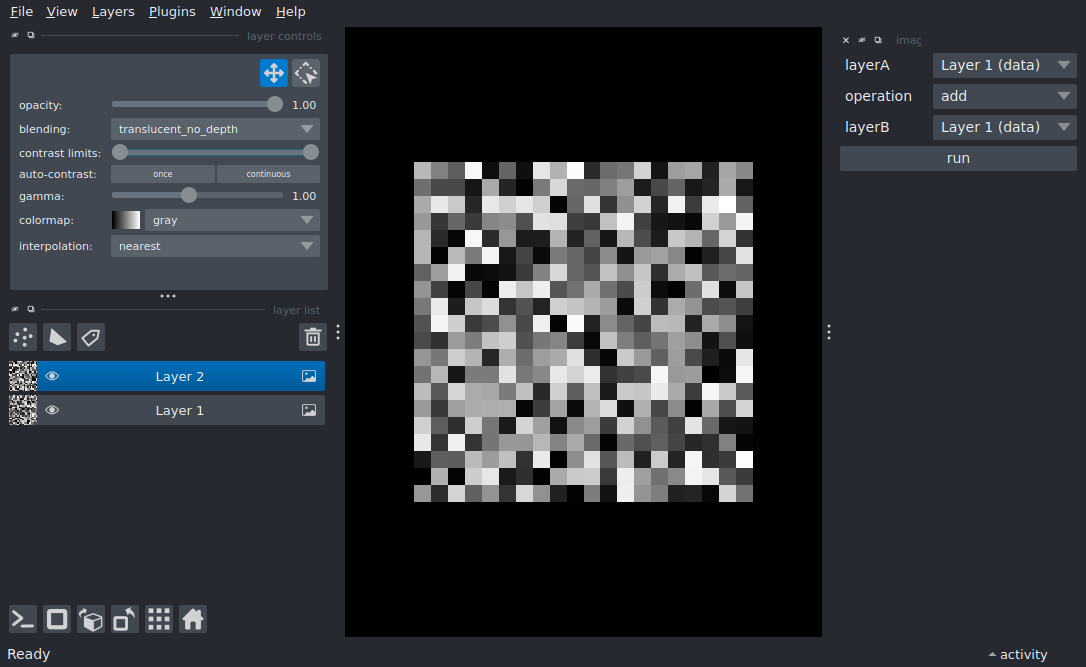Click auto-contrast continuous button
The height and width of the screenshot is (667, 1086).
pos(268,174)
